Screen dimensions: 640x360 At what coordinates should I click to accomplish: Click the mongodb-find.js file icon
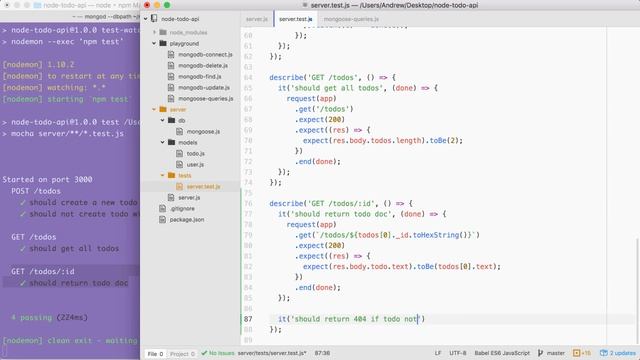click(171, 76)
